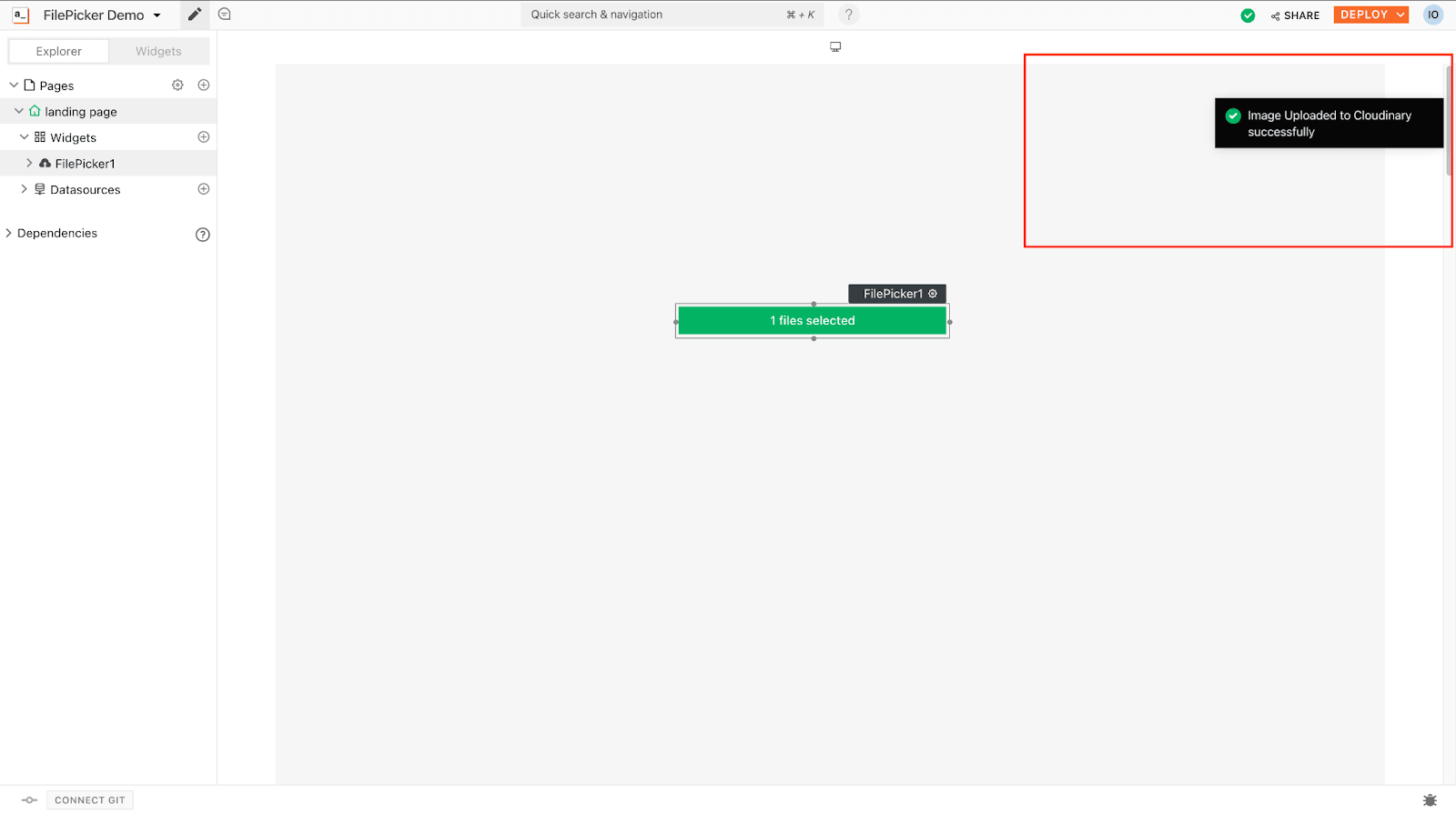The image size is (1456, 814).
Task: Click the help question mark icon
Action: [848, 15]
